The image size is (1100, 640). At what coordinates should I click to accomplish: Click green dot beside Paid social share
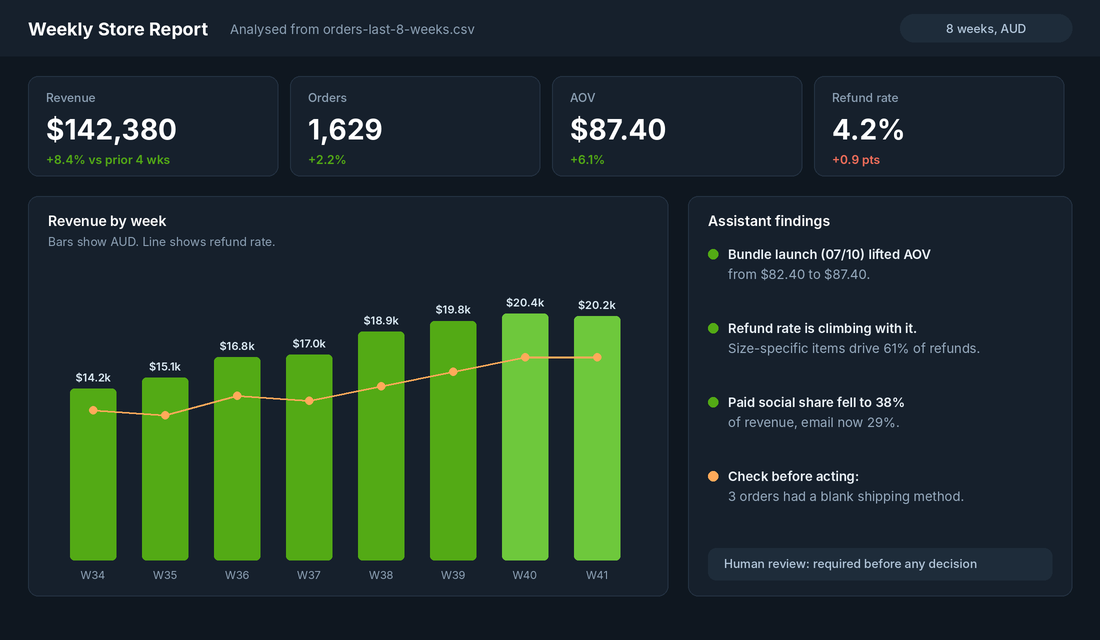coord(713,402)
